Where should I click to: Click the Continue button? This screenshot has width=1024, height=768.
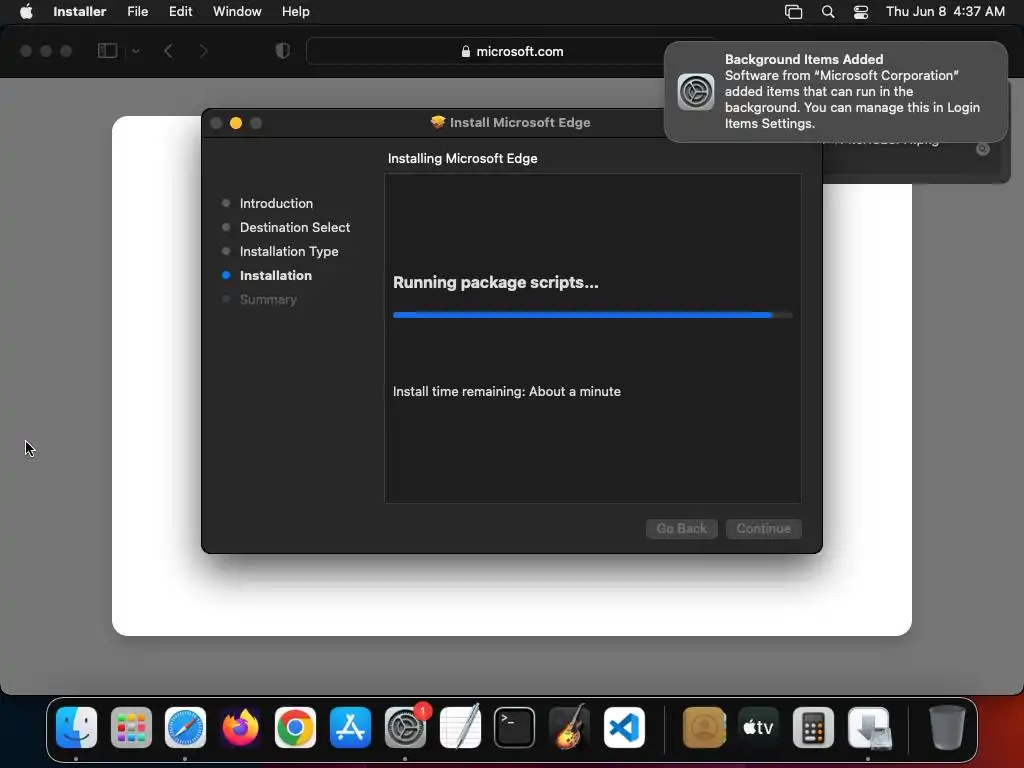pyautogui.click(x=763, y=528)
